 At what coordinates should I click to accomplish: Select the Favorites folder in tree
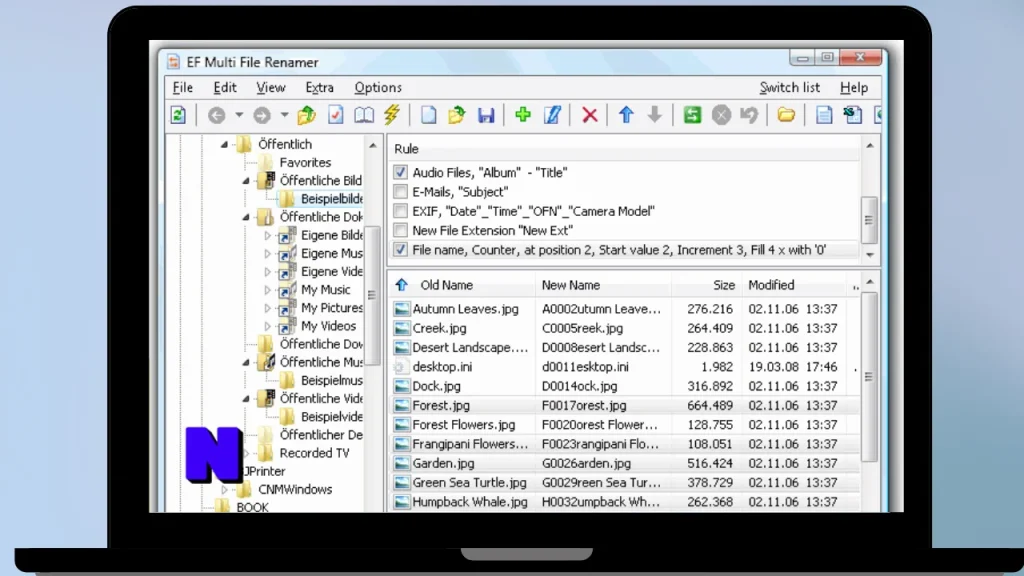(x=305, y=163)
